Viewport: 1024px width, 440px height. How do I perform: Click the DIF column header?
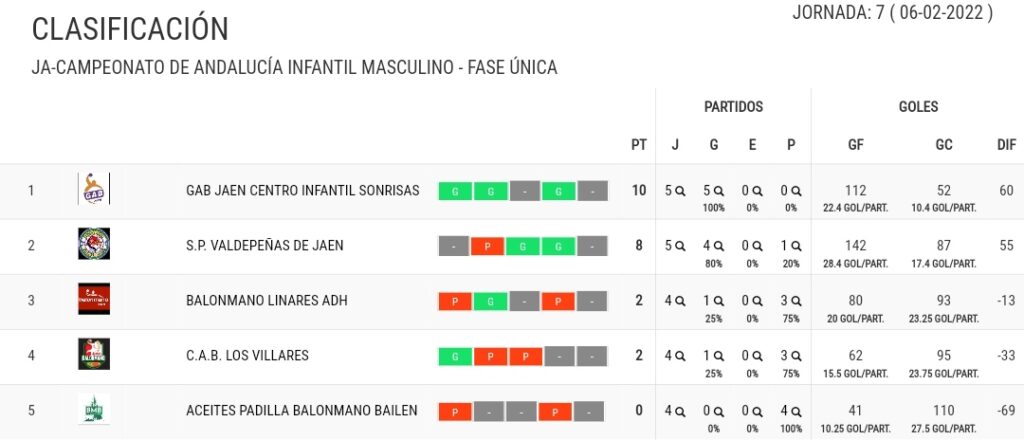pos(1006,145)
